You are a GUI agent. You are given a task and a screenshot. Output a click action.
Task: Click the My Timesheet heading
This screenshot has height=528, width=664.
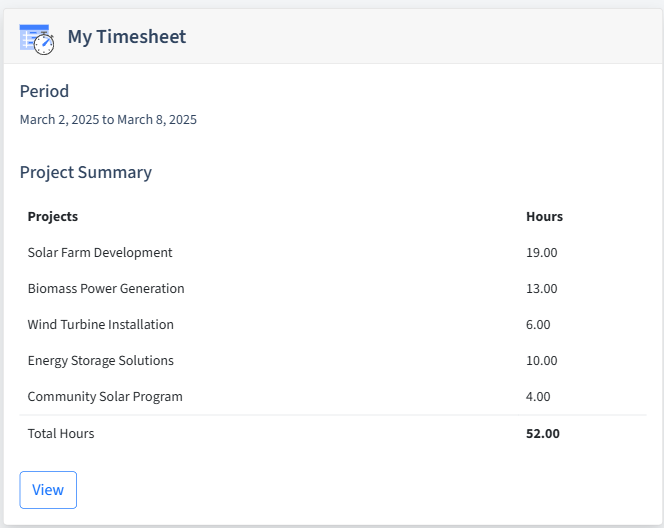(127, 36)
